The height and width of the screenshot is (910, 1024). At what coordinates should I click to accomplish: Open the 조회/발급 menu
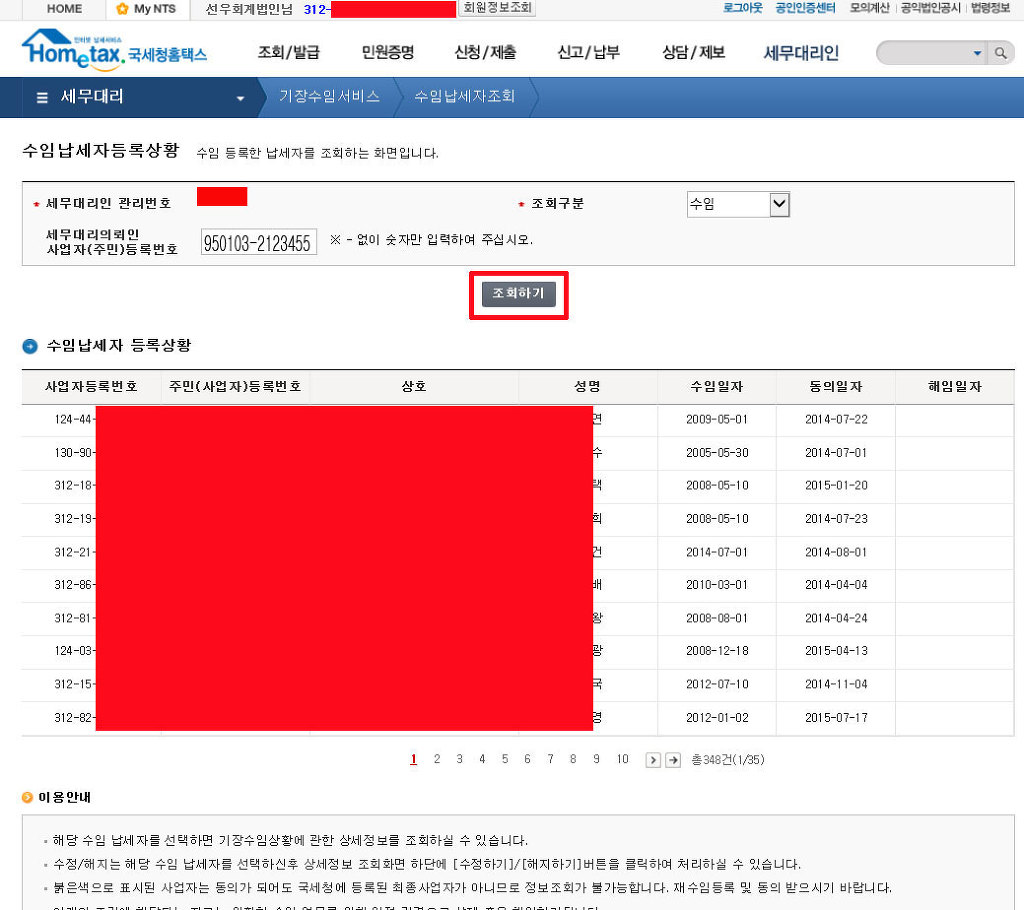[289, 52]
